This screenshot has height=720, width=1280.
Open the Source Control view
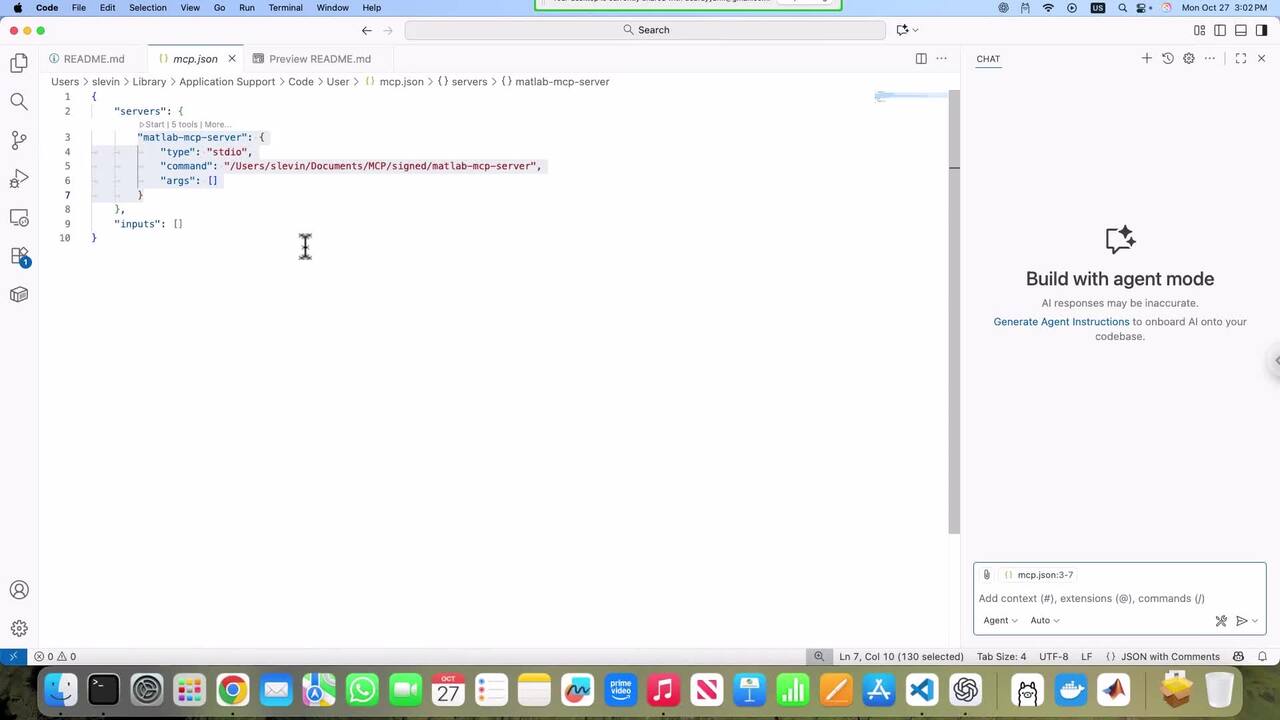coord(19,140)
